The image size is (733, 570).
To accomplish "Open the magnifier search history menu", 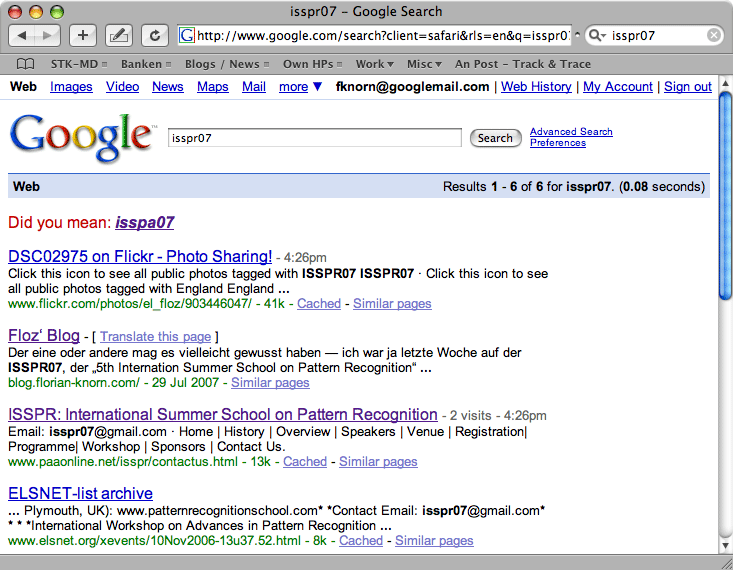I will point(597,35).
